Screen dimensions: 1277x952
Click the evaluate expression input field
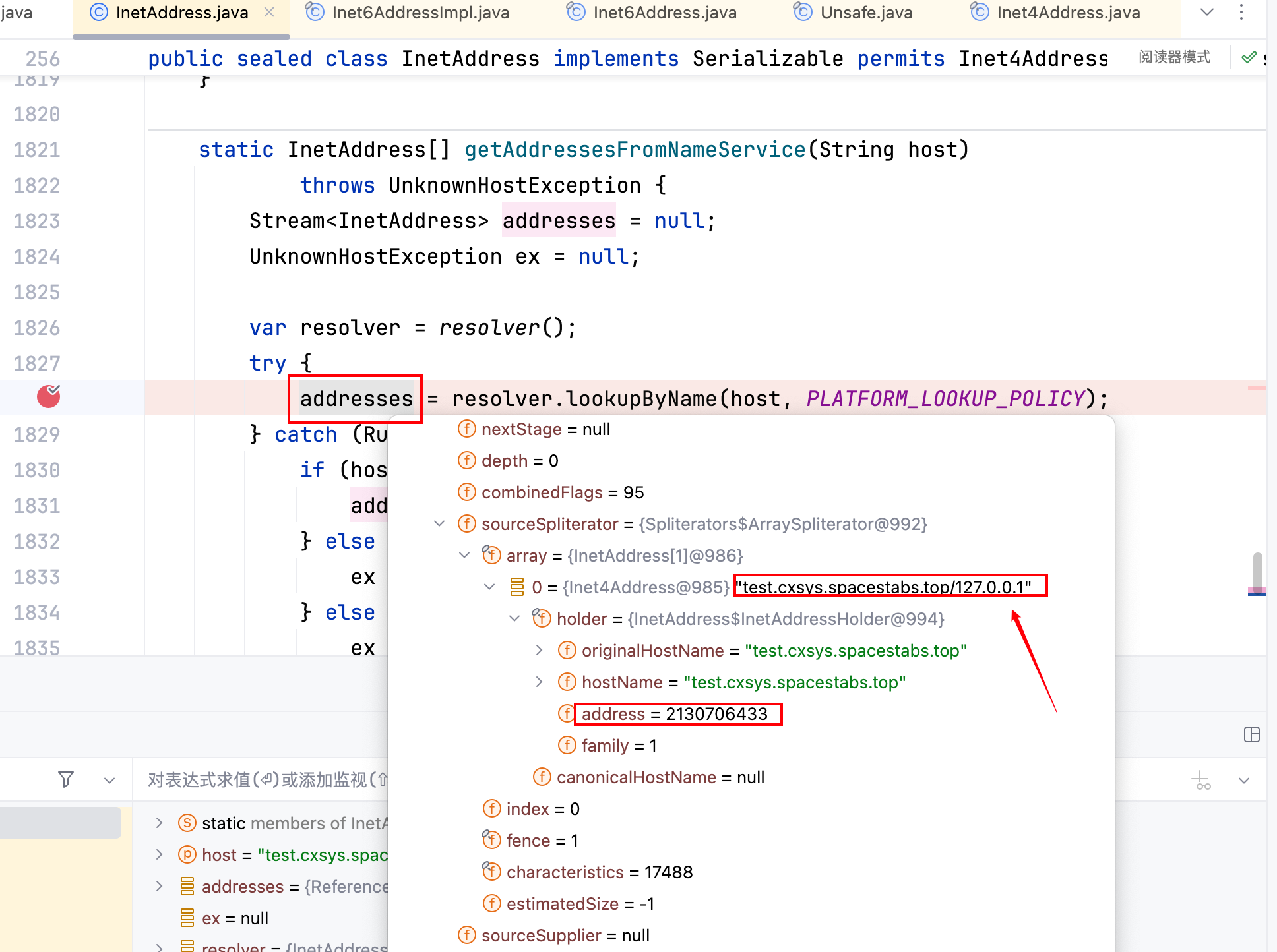264,780
